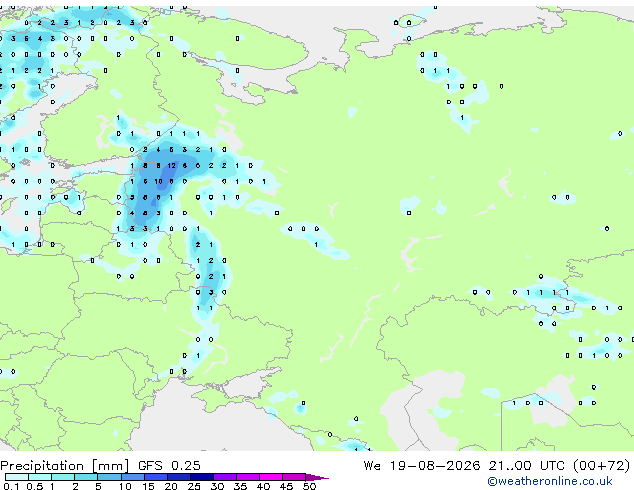Select the 1–2 mm legend swatch
Screen dimensions: 634x490
coord(63,477)
